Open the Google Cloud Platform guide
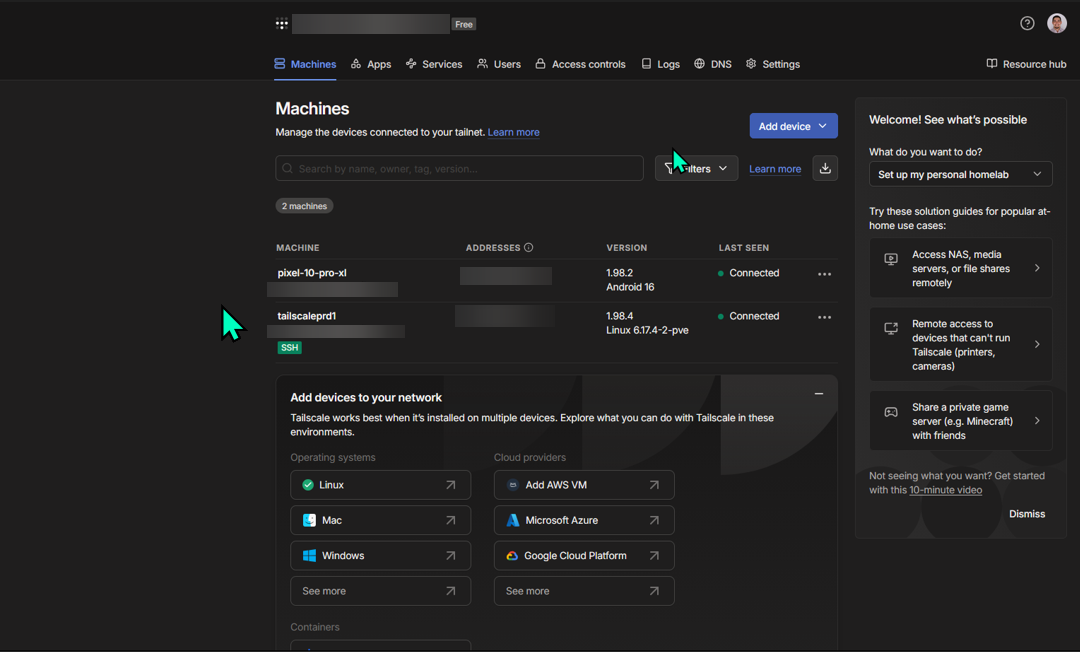 click(584, 556)
